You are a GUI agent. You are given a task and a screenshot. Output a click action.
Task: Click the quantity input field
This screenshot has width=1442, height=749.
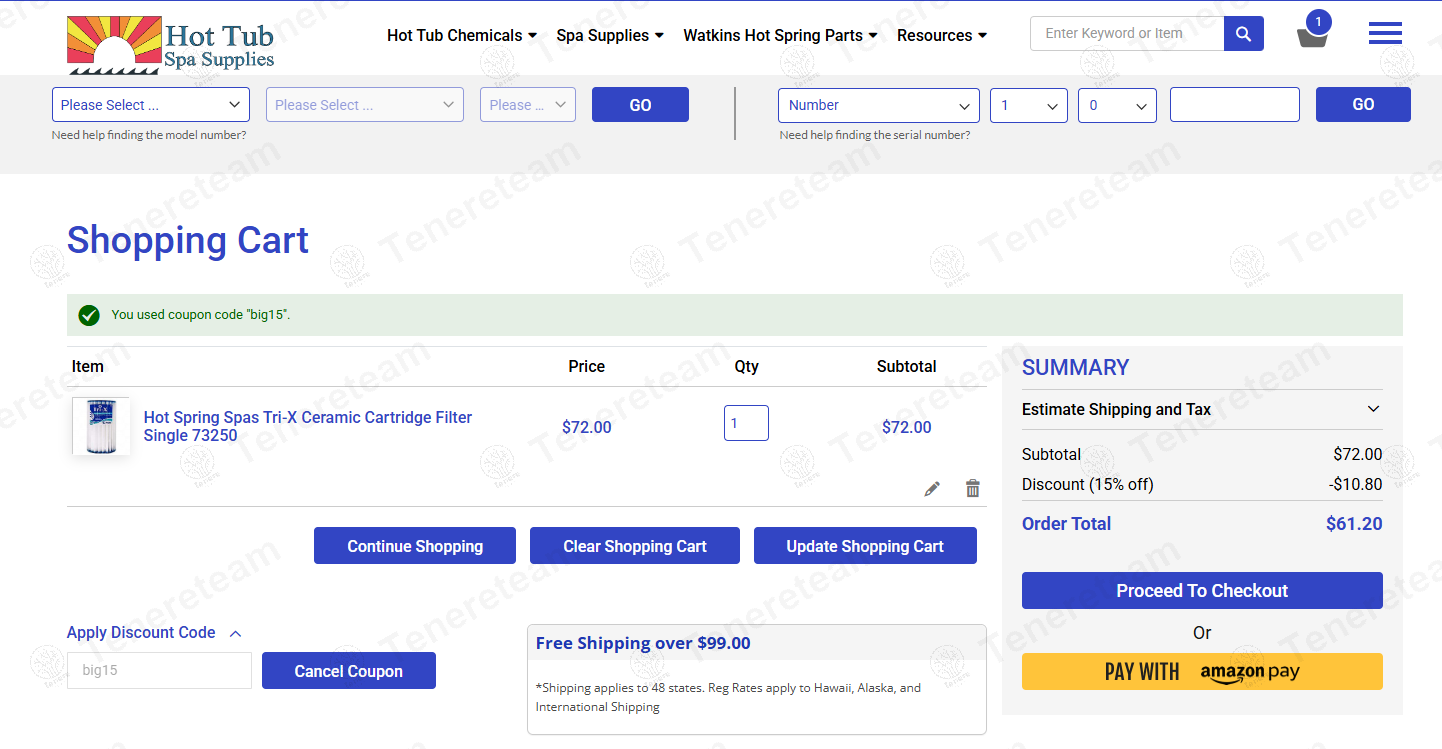pos(746,423)
